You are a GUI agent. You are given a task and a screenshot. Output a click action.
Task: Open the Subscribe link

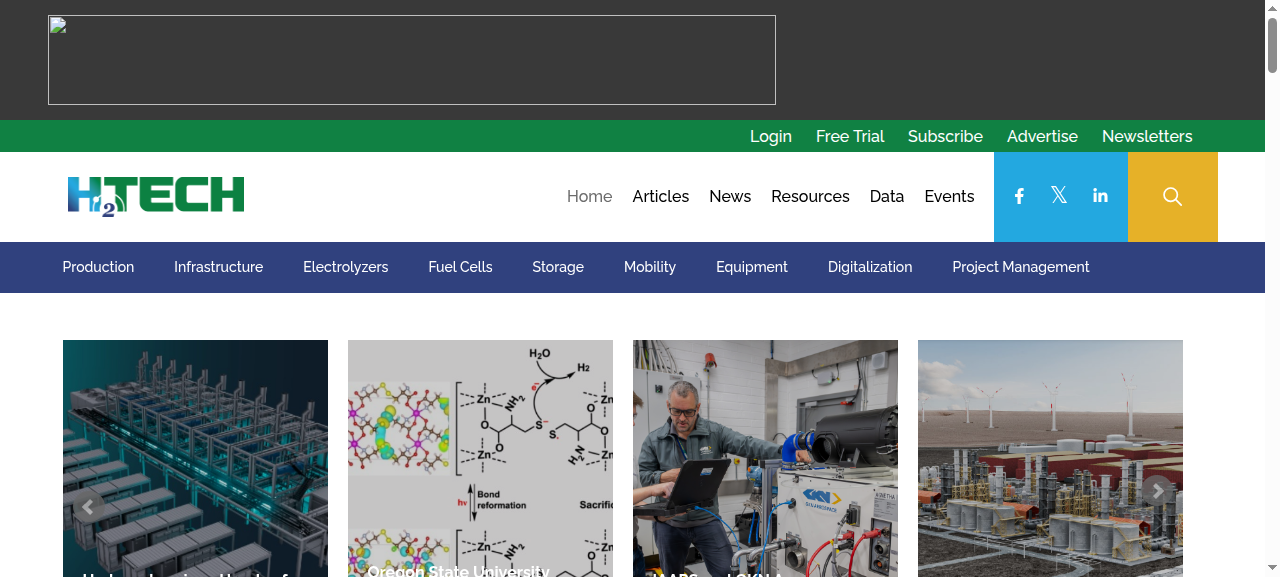pos(945,136)
